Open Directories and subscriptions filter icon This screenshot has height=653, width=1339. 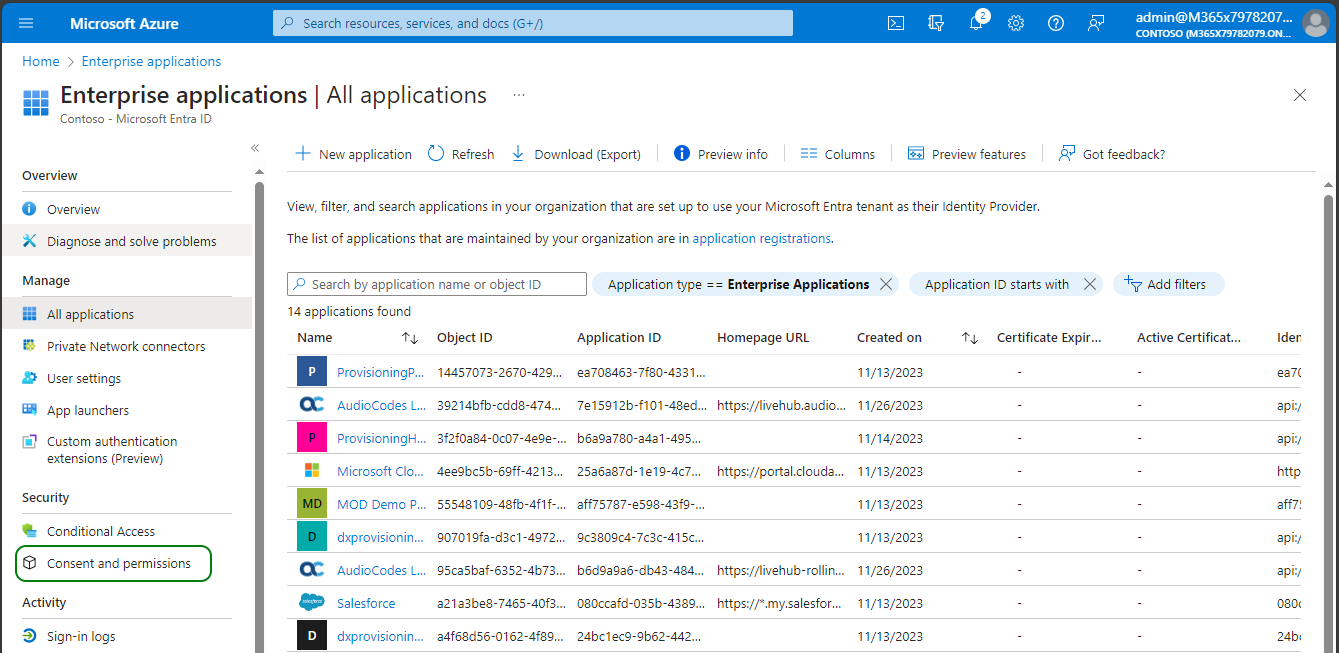(936, 23)
